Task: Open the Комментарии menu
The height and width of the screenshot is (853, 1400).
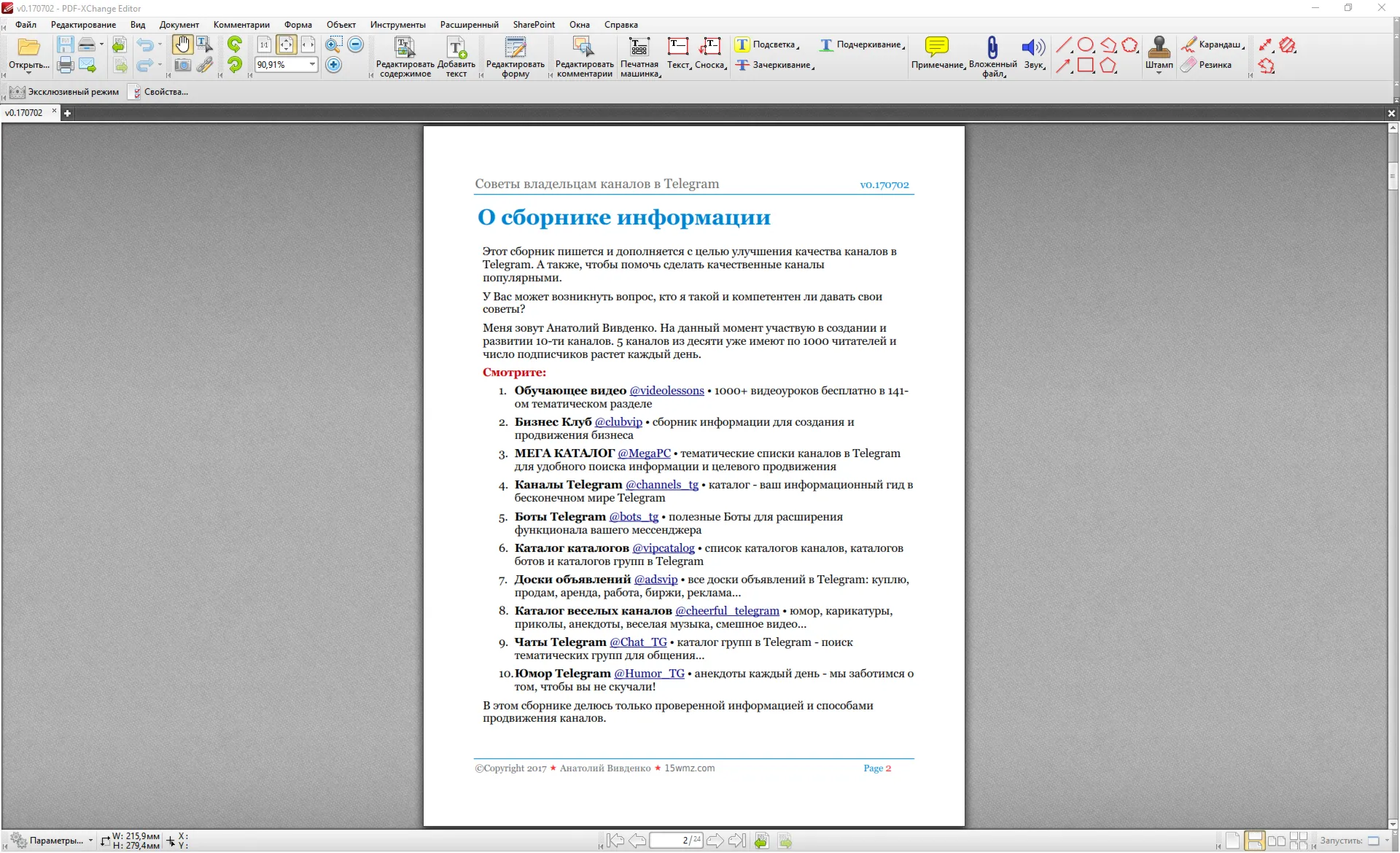Action: (x=241, y=25)
